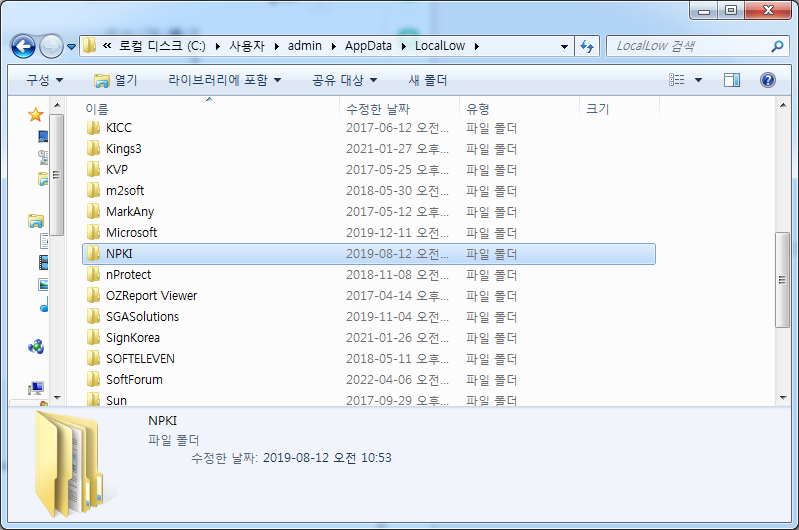The height and width of the screenshot is (530, 799).
Task: Open the Computer icon in navigation pane
Action: [36, 388]
